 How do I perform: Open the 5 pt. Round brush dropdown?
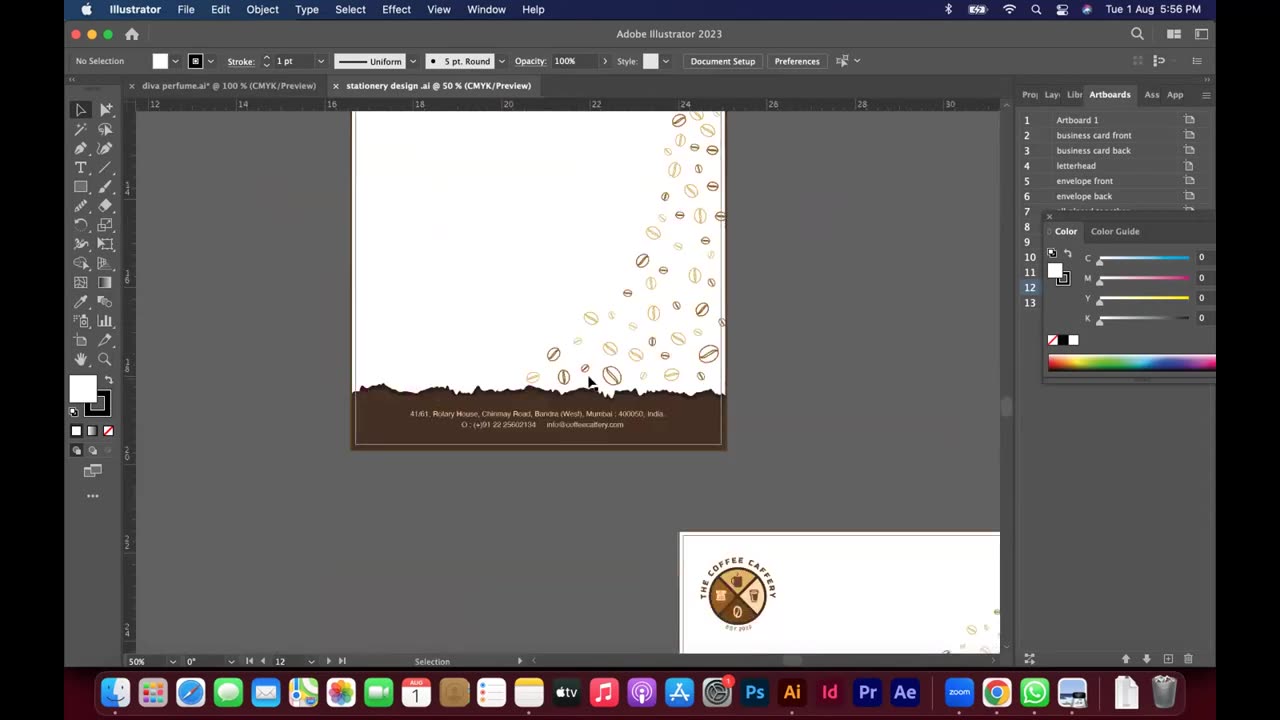501,61
